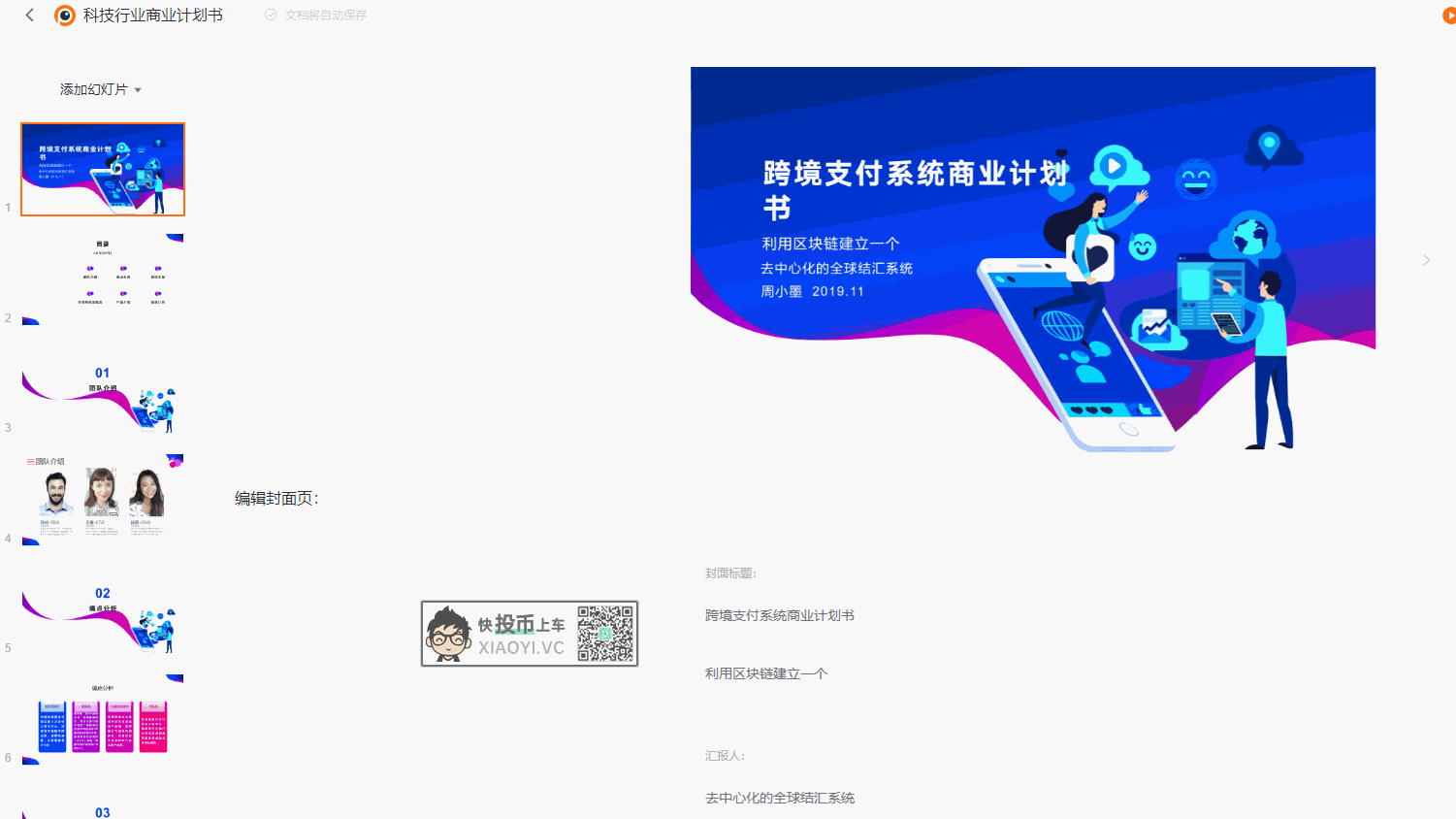The width and height of the screenshot is (1456, 819).
Task: Click 去中心化的全球结汇系统 in slide preview
Action: 836,268
